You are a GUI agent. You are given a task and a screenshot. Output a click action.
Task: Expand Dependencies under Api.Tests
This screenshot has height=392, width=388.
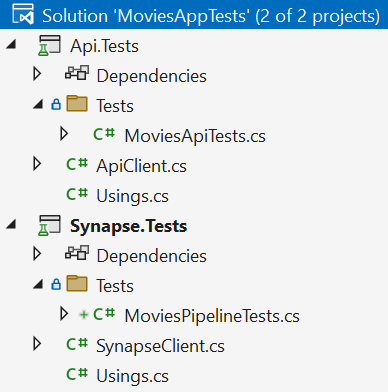37,74
